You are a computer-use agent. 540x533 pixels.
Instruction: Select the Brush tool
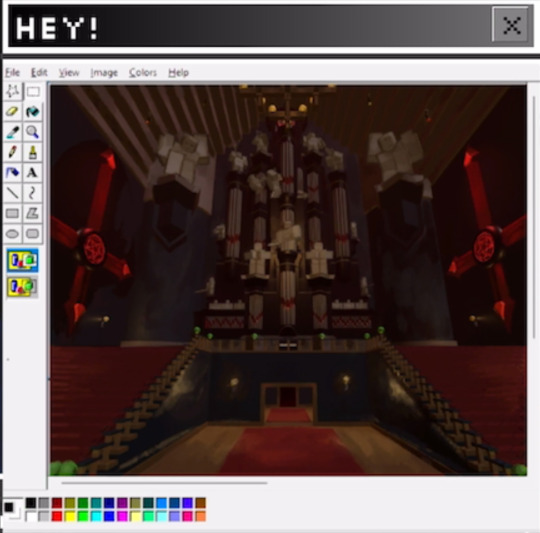pyautogui.click(x=33, y=152)
